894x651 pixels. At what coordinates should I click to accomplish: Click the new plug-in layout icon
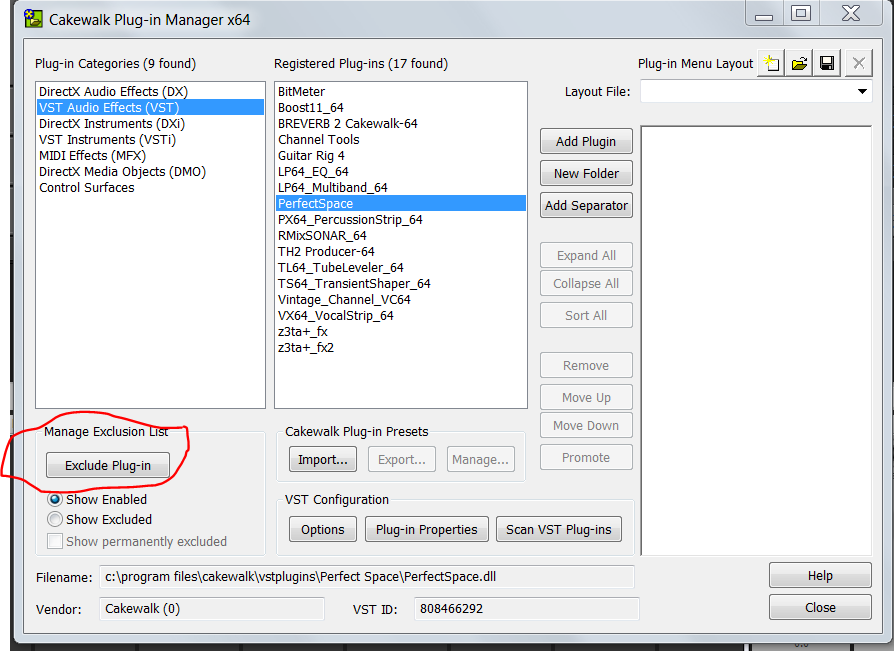(770, 64)
